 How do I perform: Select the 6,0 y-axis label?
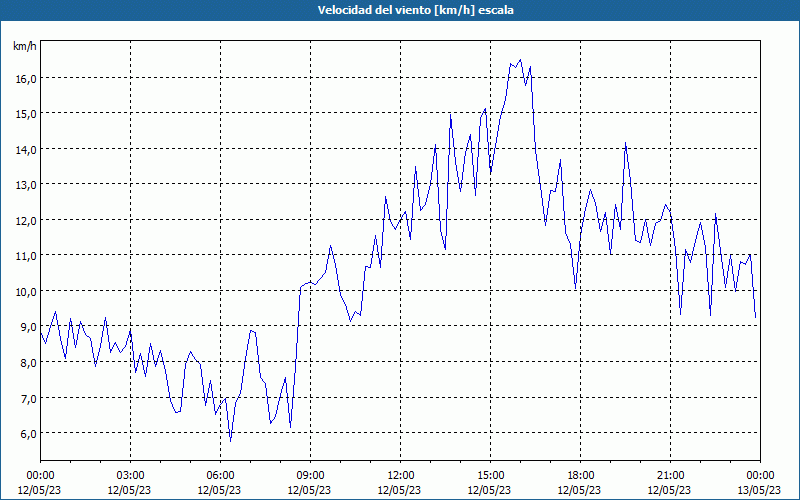tap(28, 433)
